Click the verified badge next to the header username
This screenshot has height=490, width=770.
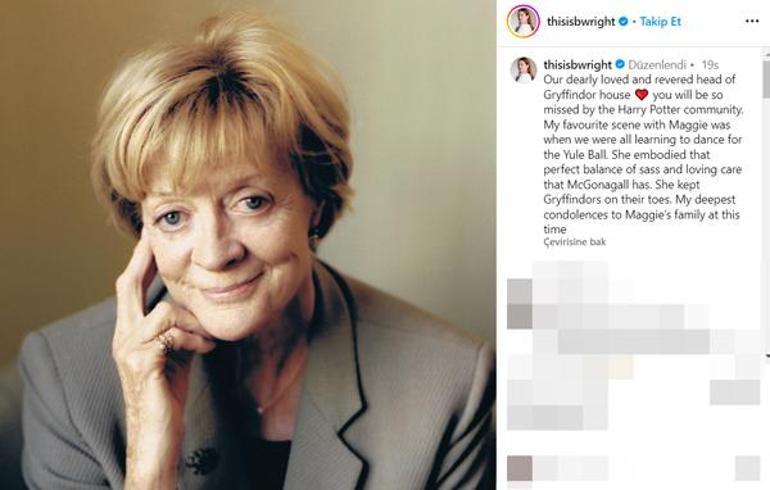point(623,21)
